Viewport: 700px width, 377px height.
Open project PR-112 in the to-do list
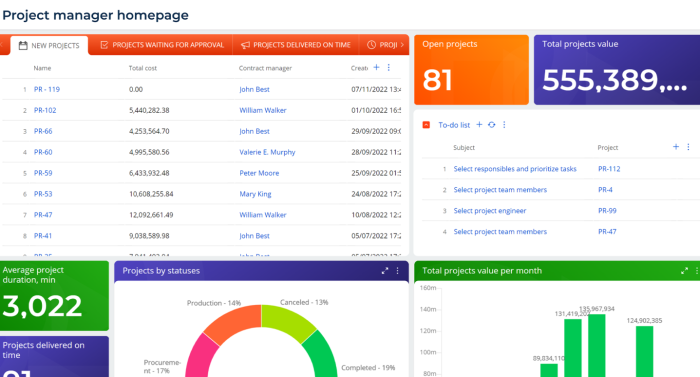[609, 169]
